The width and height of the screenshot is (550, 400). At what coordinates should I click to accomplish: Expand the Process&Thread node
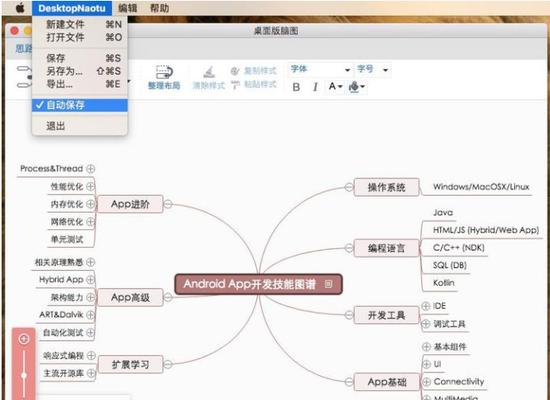(90, 169)
